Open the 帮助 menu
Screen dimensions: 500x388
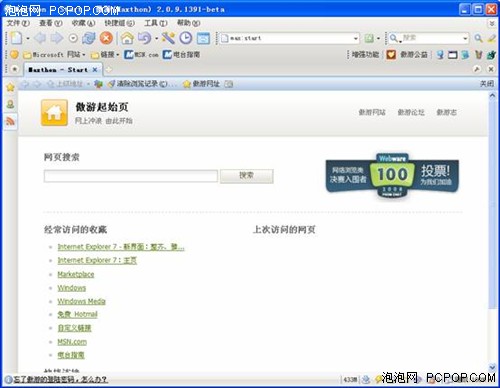188,23
